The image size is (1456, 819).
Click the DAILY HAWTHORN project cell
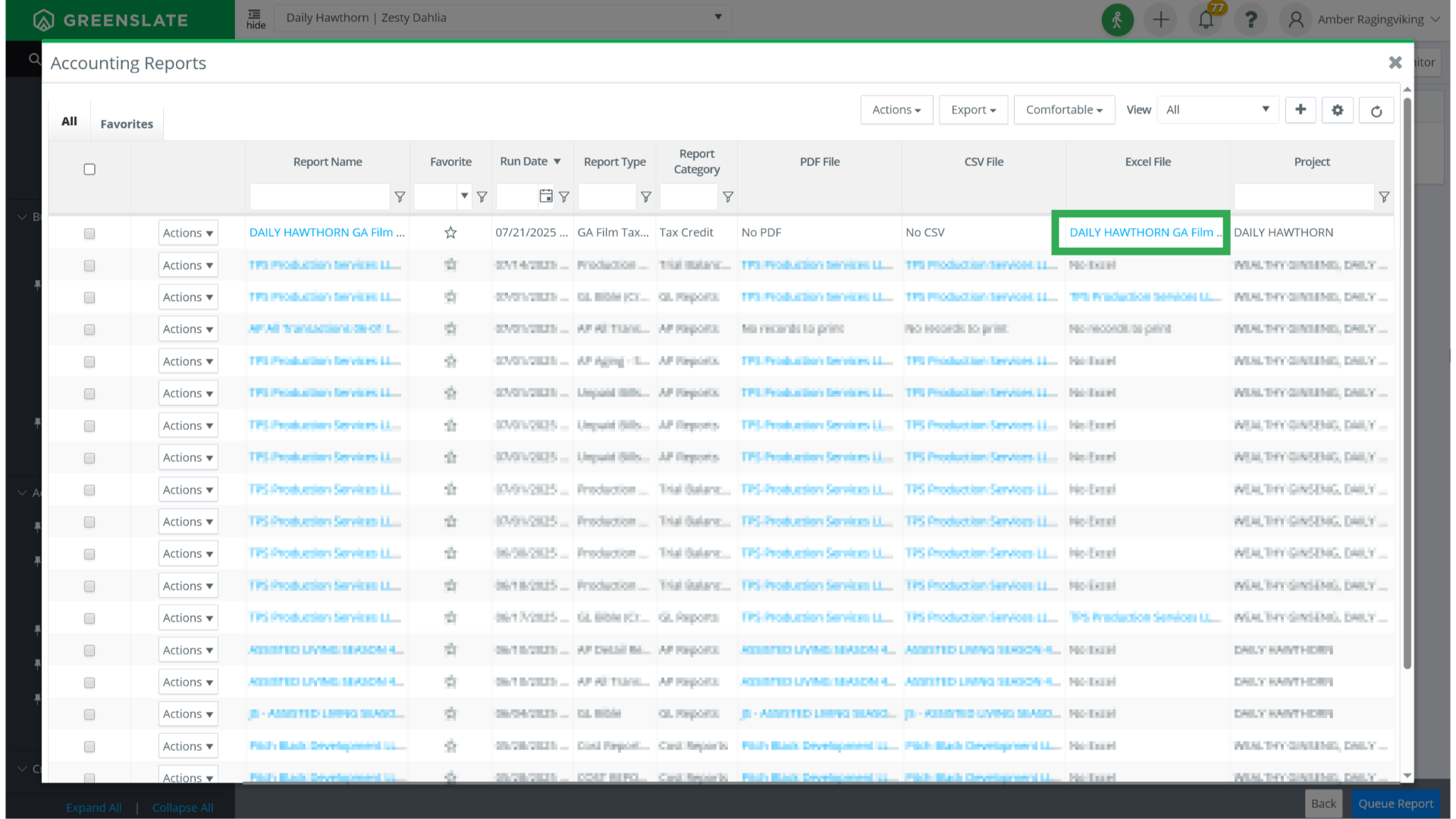1283,233
